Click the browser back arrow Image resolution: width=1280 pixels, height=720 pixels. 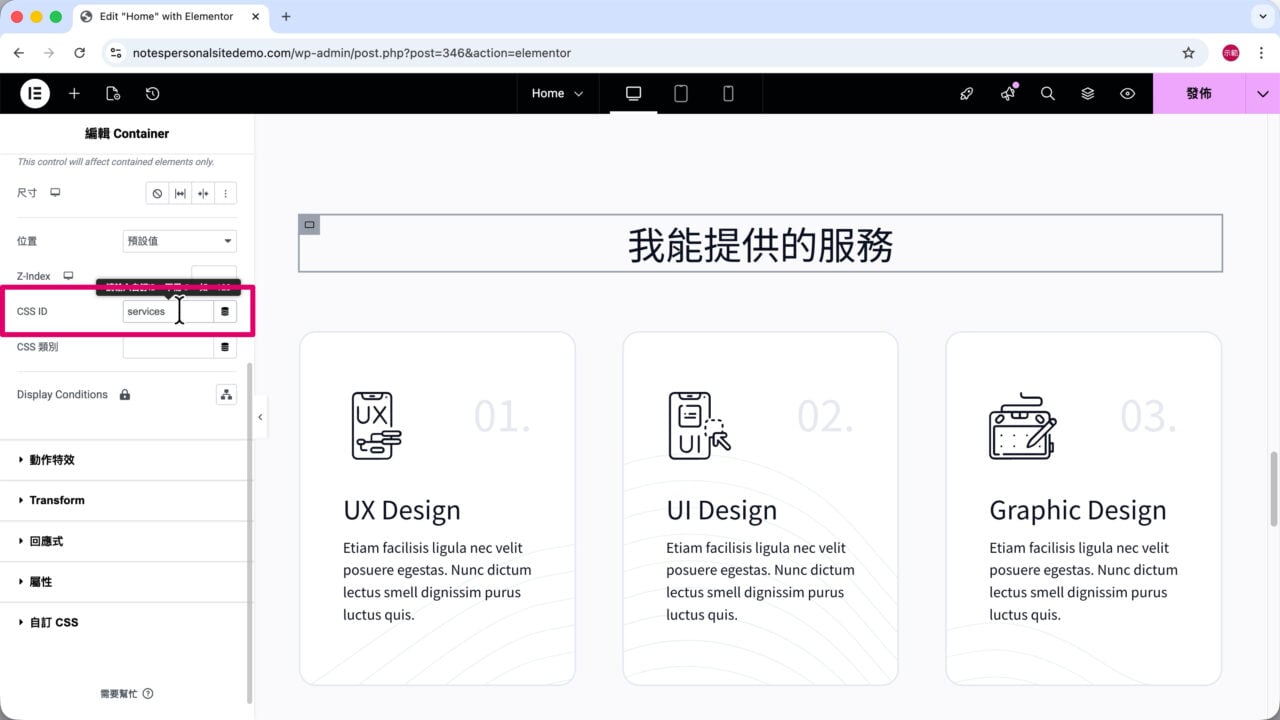(19, 53)
